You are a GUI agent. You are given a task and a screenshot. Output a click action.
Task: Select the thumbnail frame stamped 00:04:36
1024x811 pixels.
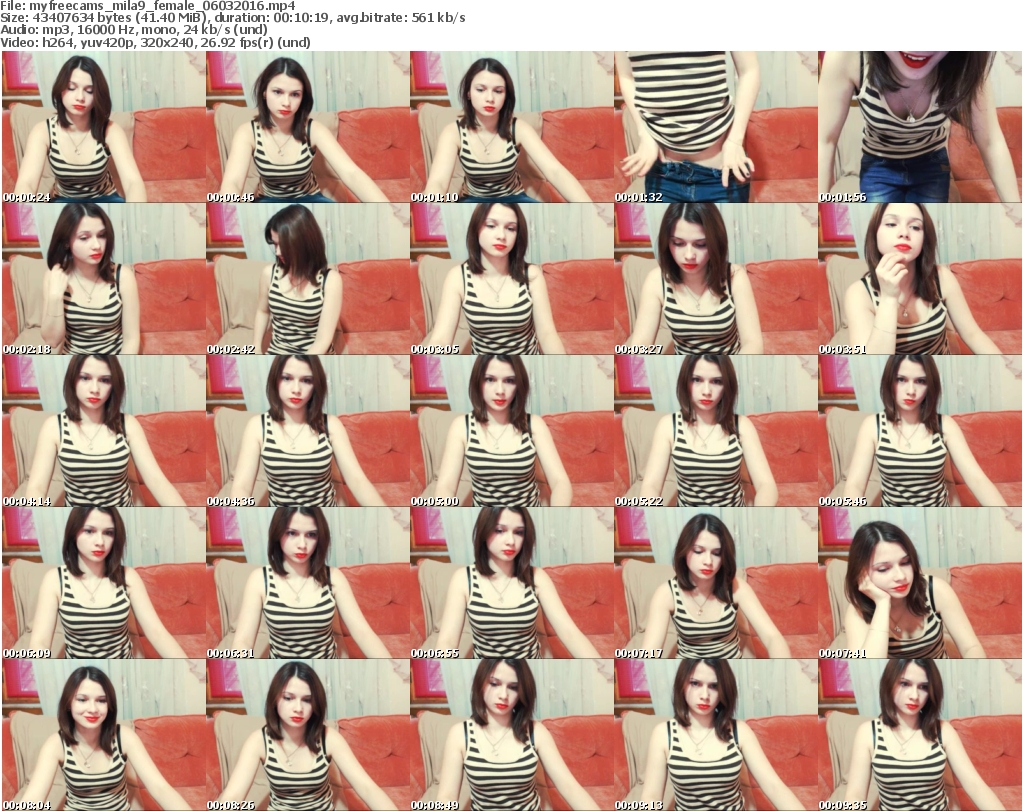(308, 431)
